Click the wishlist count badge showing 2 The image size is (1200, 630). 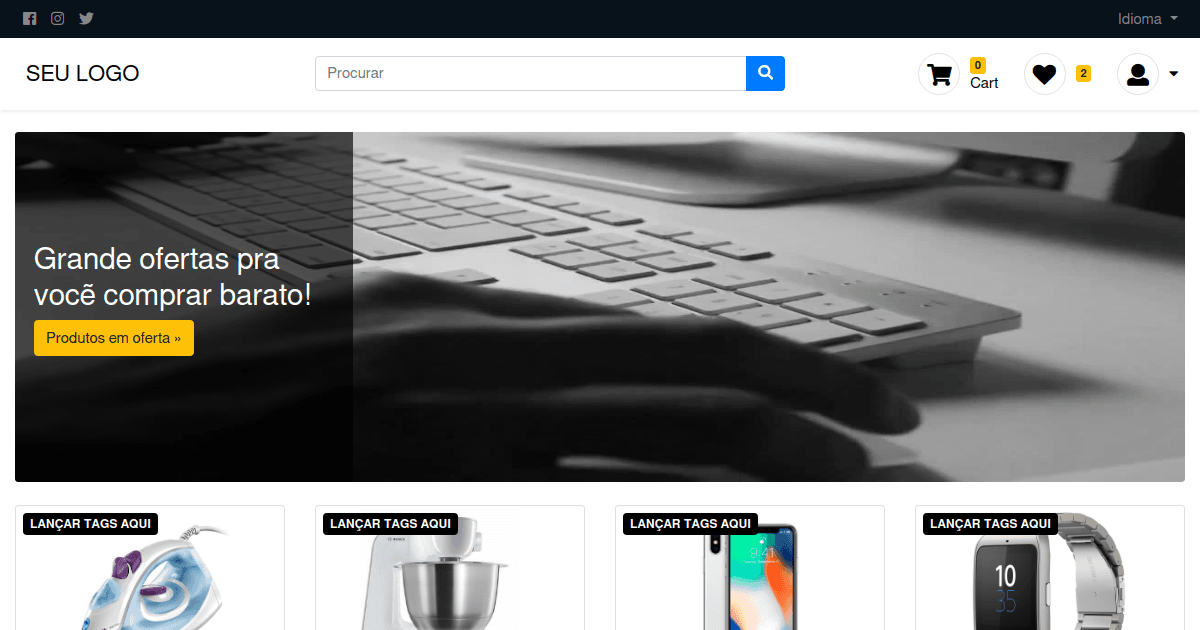[x=1083, y=73]
